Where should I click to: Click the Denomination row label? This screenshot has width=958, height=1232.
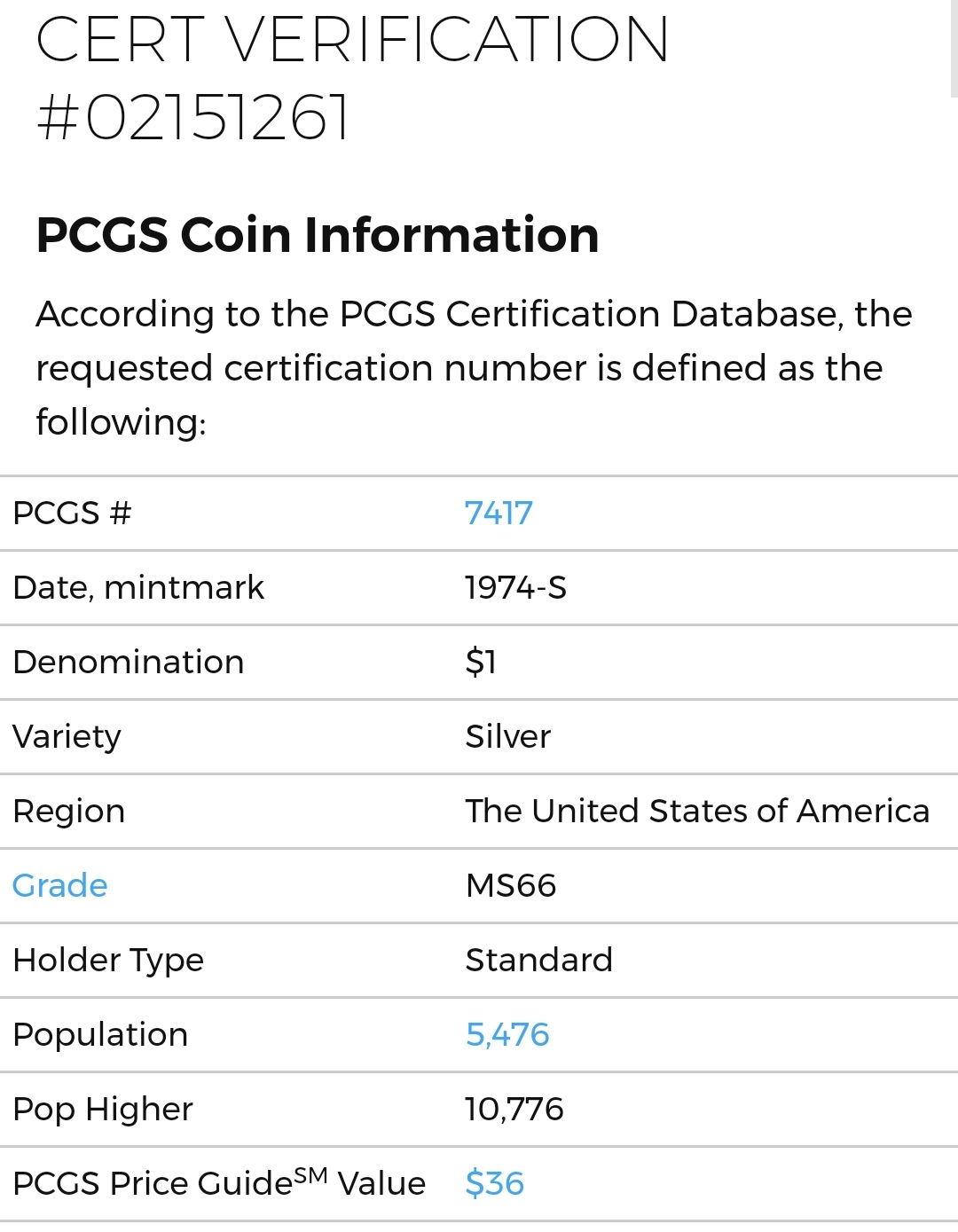click(x=129, y=663)
